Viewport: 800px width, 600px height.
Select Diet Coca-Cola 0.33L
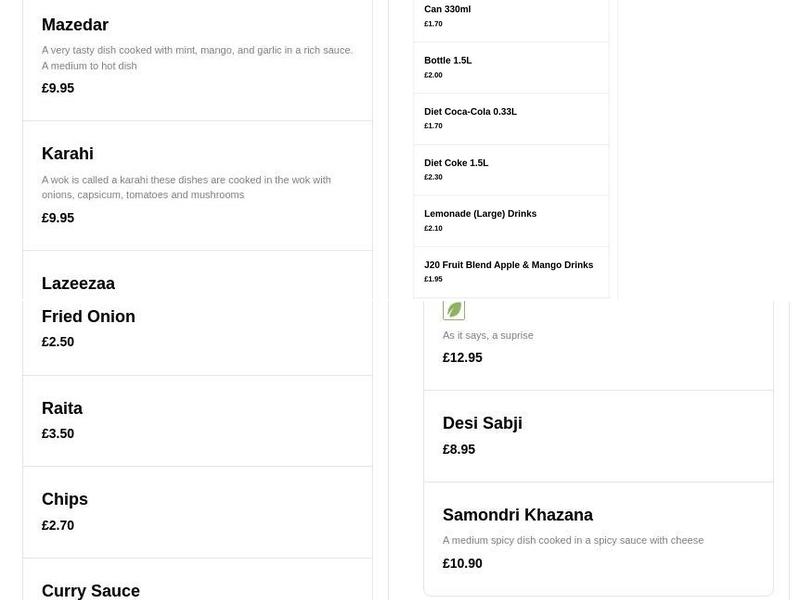(470, 112)
